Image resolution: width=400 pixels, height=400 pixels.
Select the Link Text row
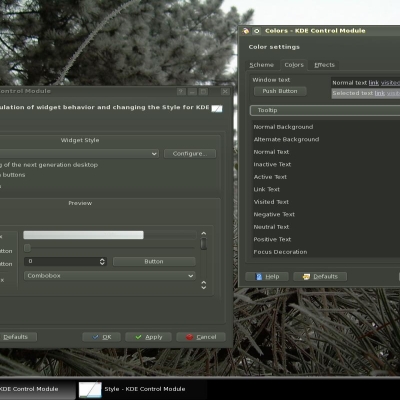(x=326, y=189)
